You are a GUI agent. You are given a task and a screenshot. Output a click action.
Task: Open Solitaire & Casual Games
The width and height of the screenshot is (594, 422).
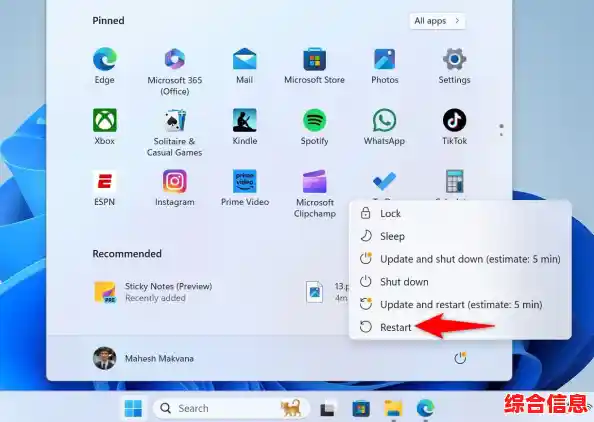click(175, 133)
